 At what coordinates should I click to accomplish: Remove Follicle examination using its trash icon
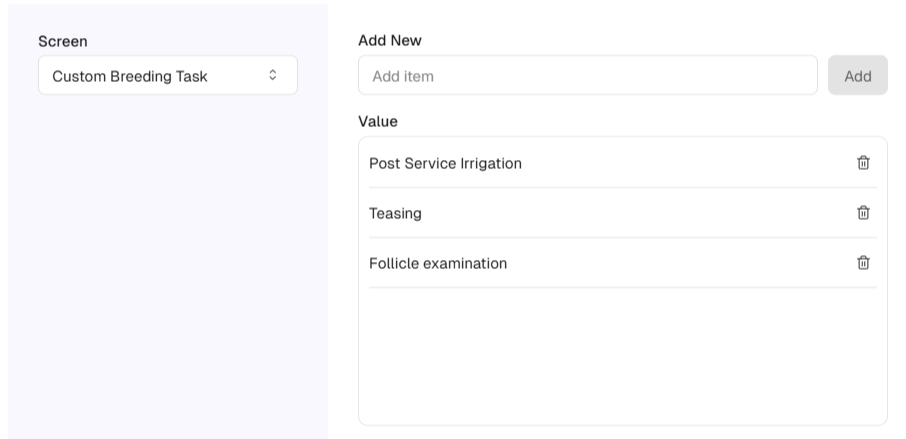coord(863,263)
